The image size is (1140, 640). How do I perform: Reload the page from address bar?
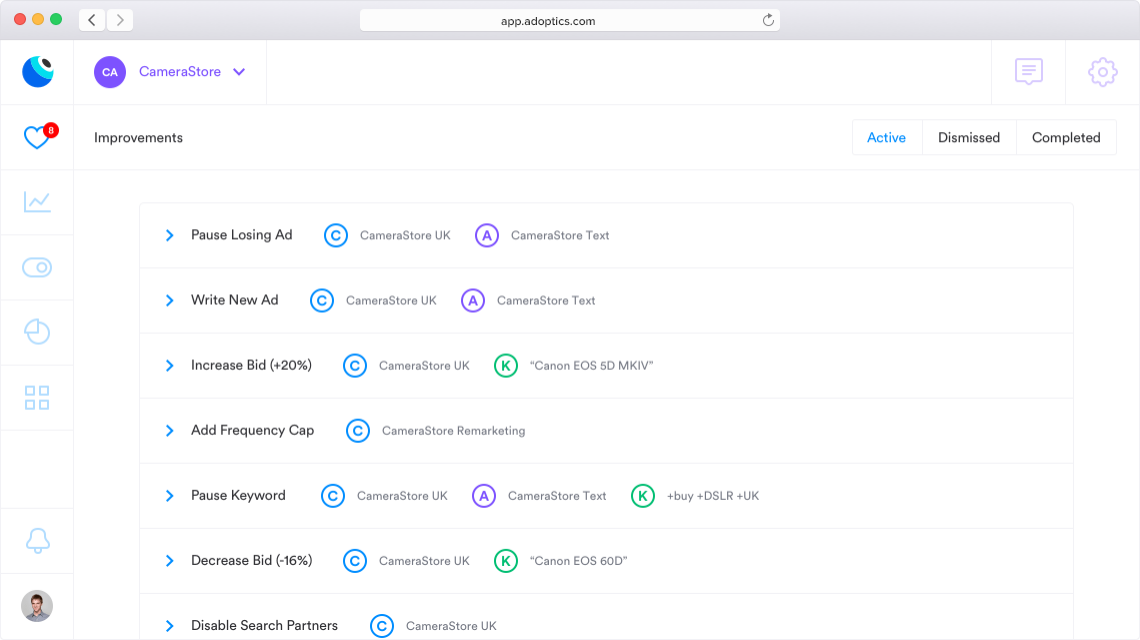tap(768, 20)
